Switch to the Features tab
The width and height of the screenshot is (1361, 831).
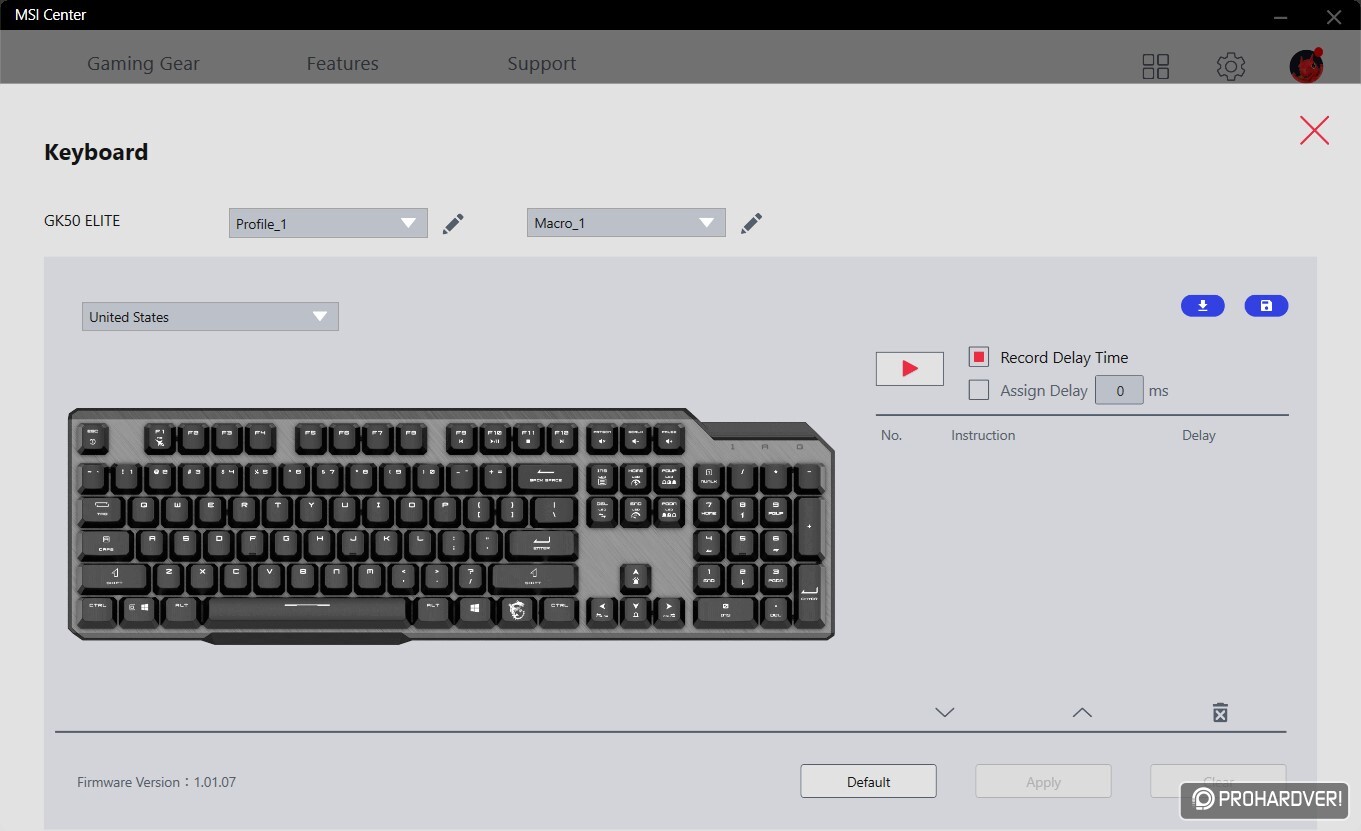coord(342,63)
